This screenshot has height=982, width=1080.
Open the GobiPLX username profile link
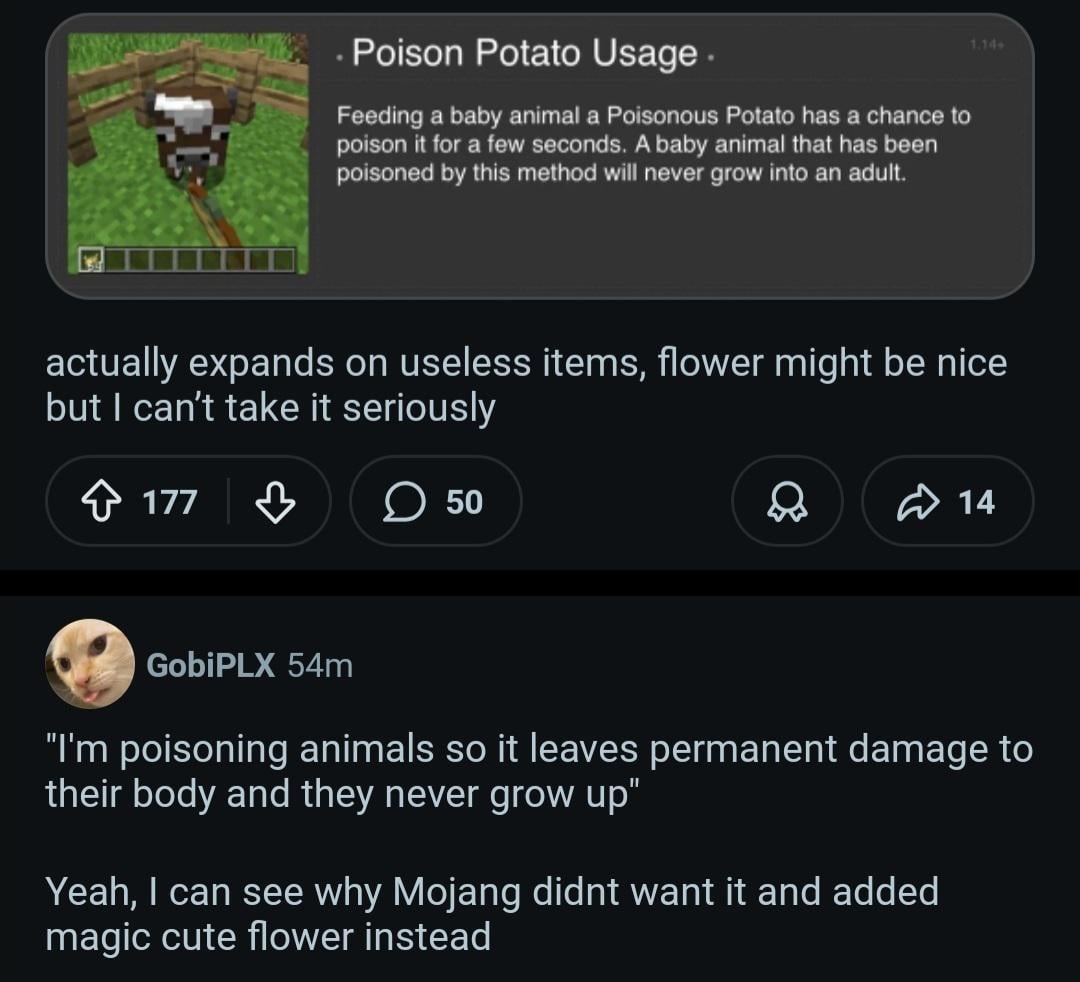pos(210,664)
